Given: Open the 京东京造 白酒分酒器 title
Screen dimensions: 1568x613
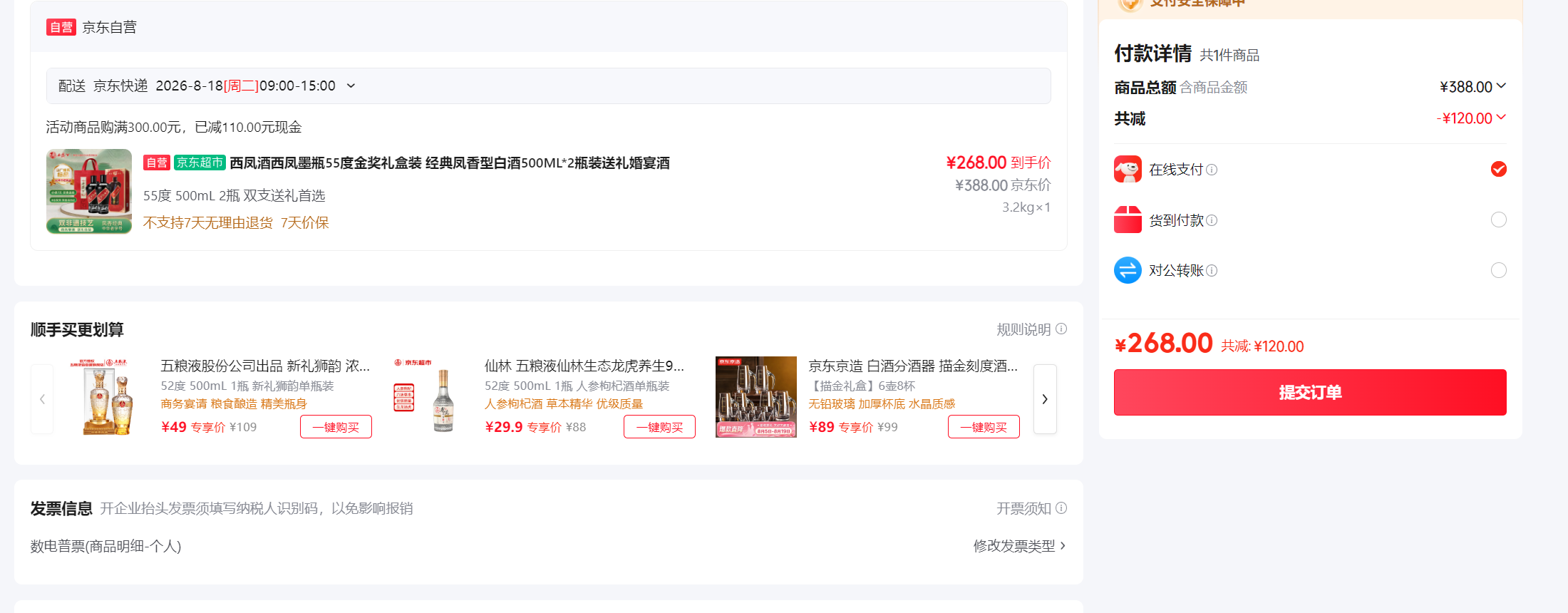Looking at the screenshot, I should pos(913,366).
